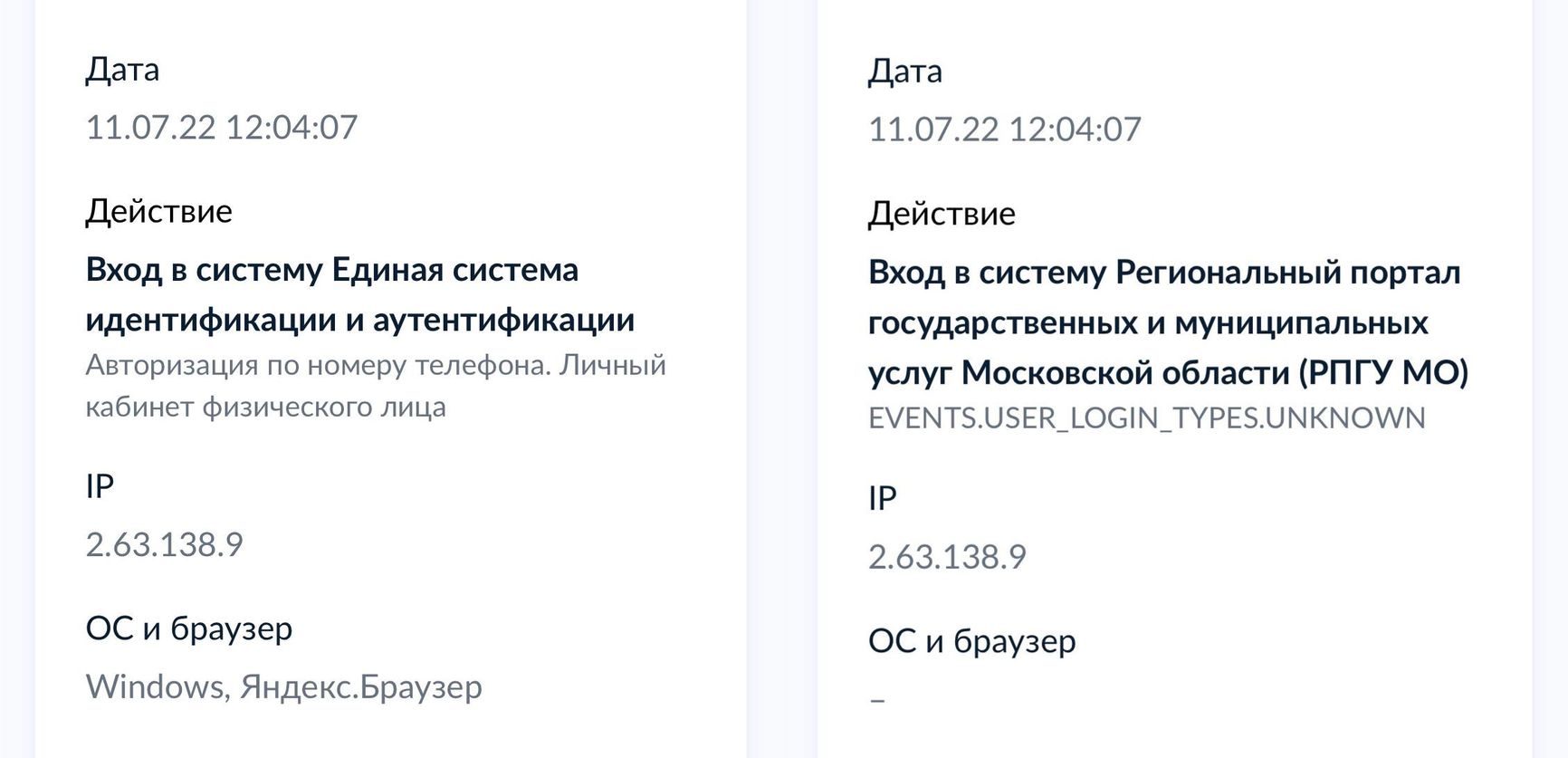Click the right card's date 11.07.22 12:04:07
The width and height of the screenshot is (1568, 758).
click(x=1004, y=130)
